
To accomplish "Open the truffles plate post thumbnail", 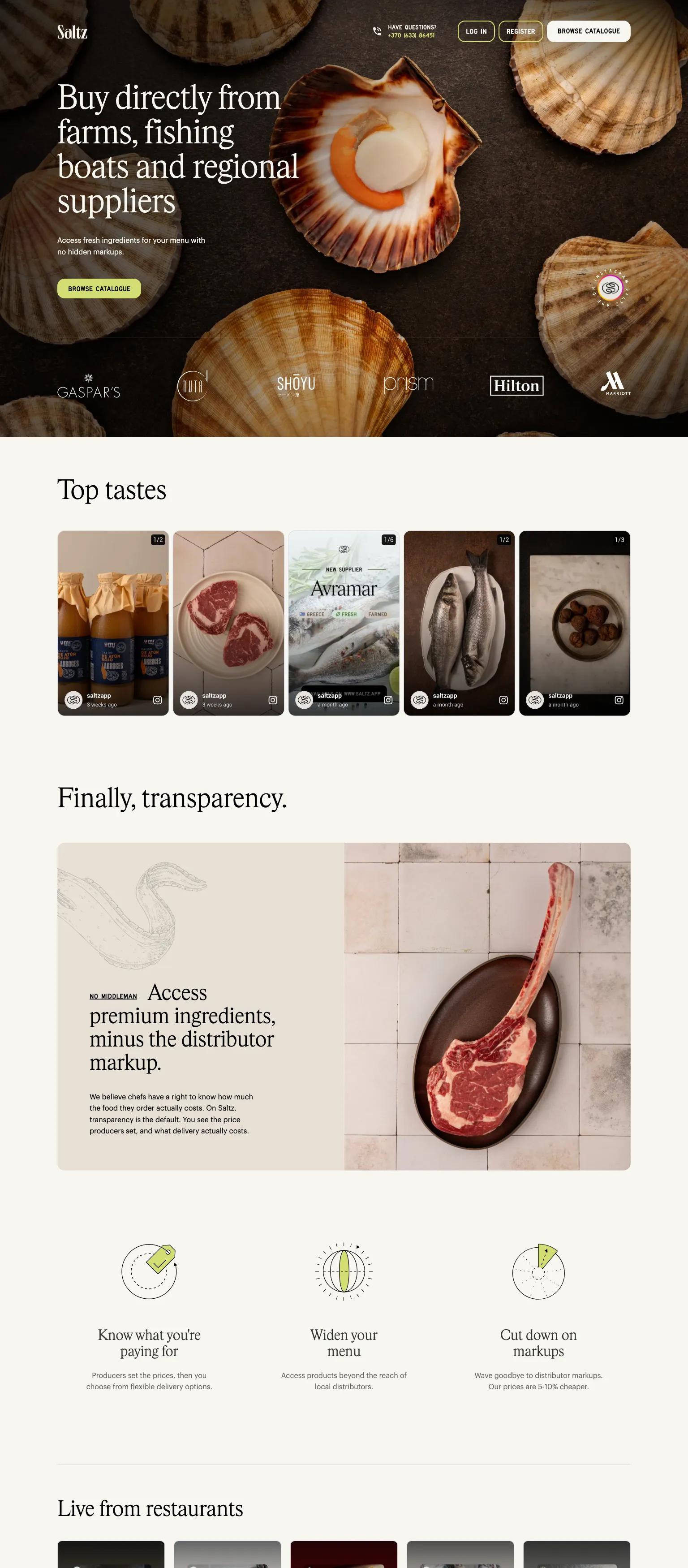I will point(575,623).
